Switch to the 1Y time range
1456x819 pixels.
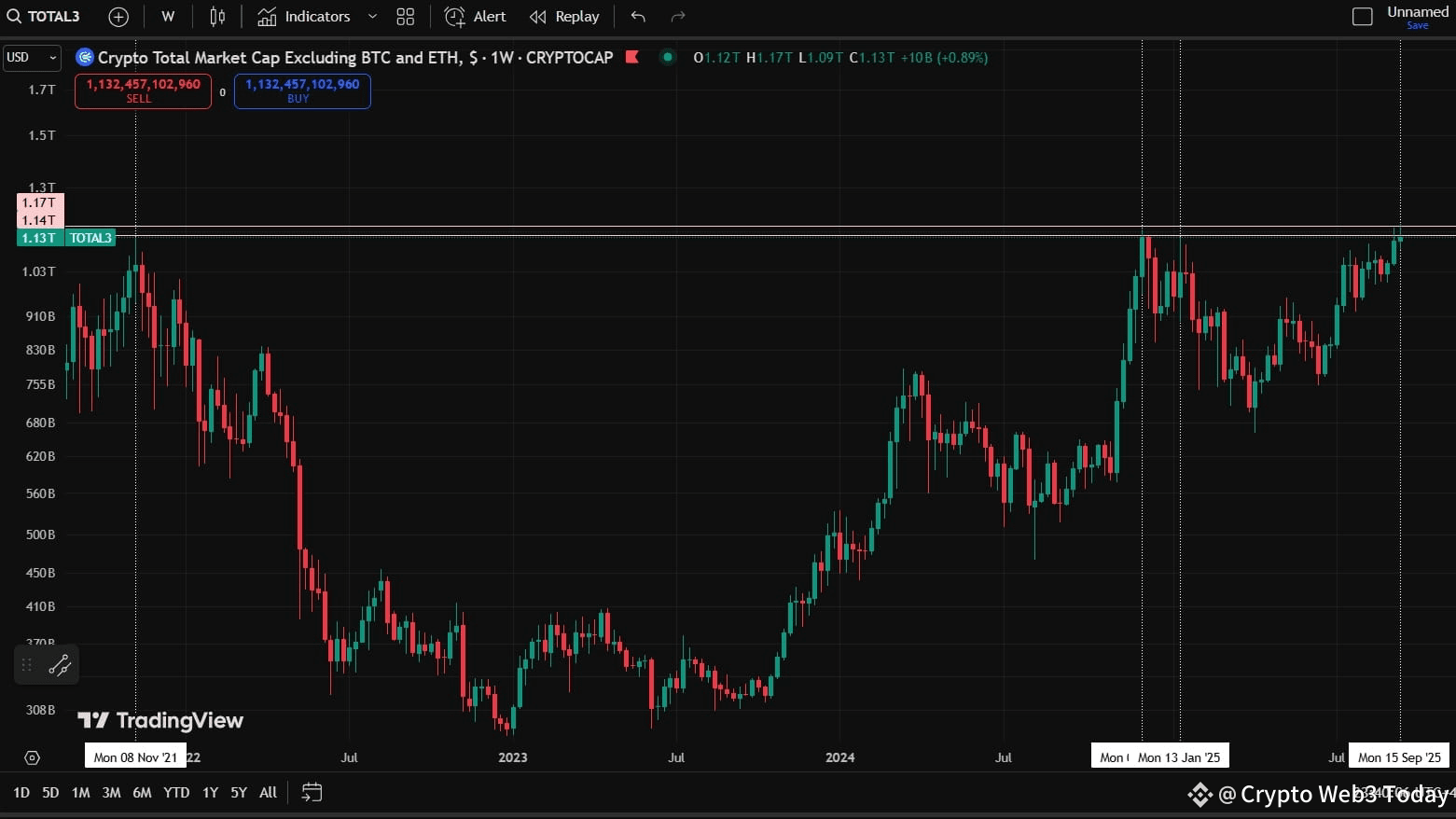[211, 793]
